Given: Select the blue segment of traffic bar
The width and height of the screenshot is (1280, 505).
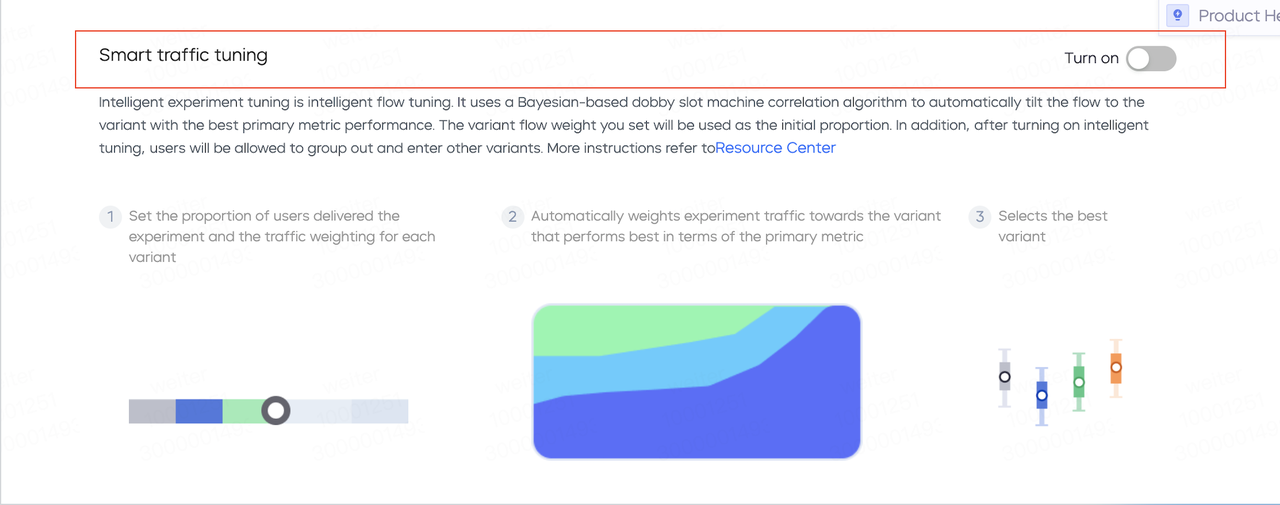Looking at the screenshot, I should 199,411.
